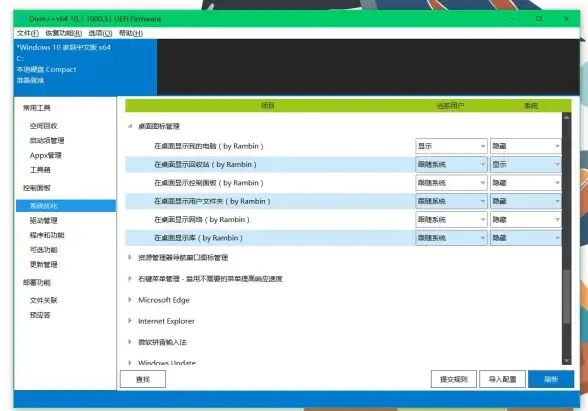Open 可选功能 in the sidebar

[x=44, y=250]
